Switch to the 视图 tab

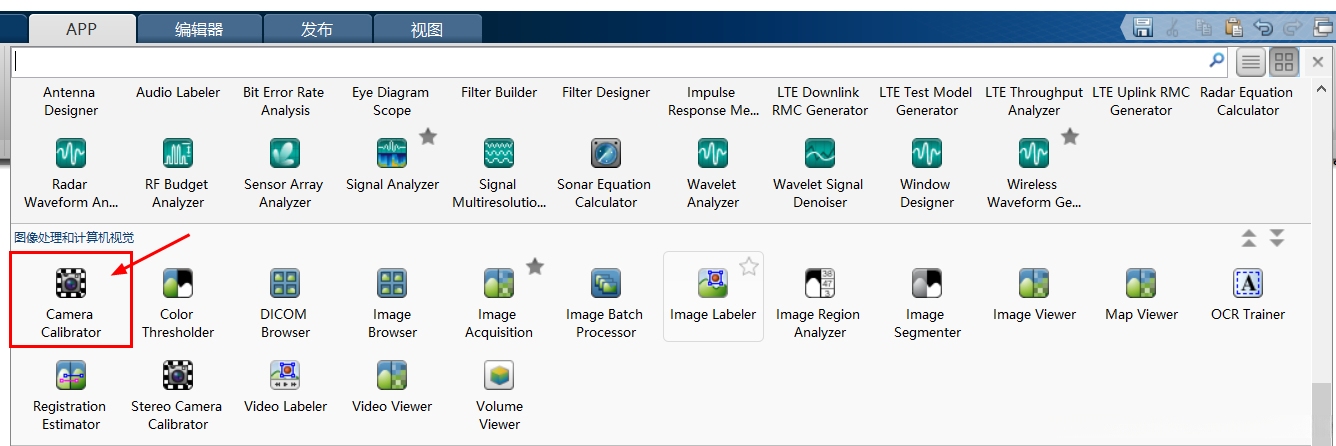click(427, 29)
